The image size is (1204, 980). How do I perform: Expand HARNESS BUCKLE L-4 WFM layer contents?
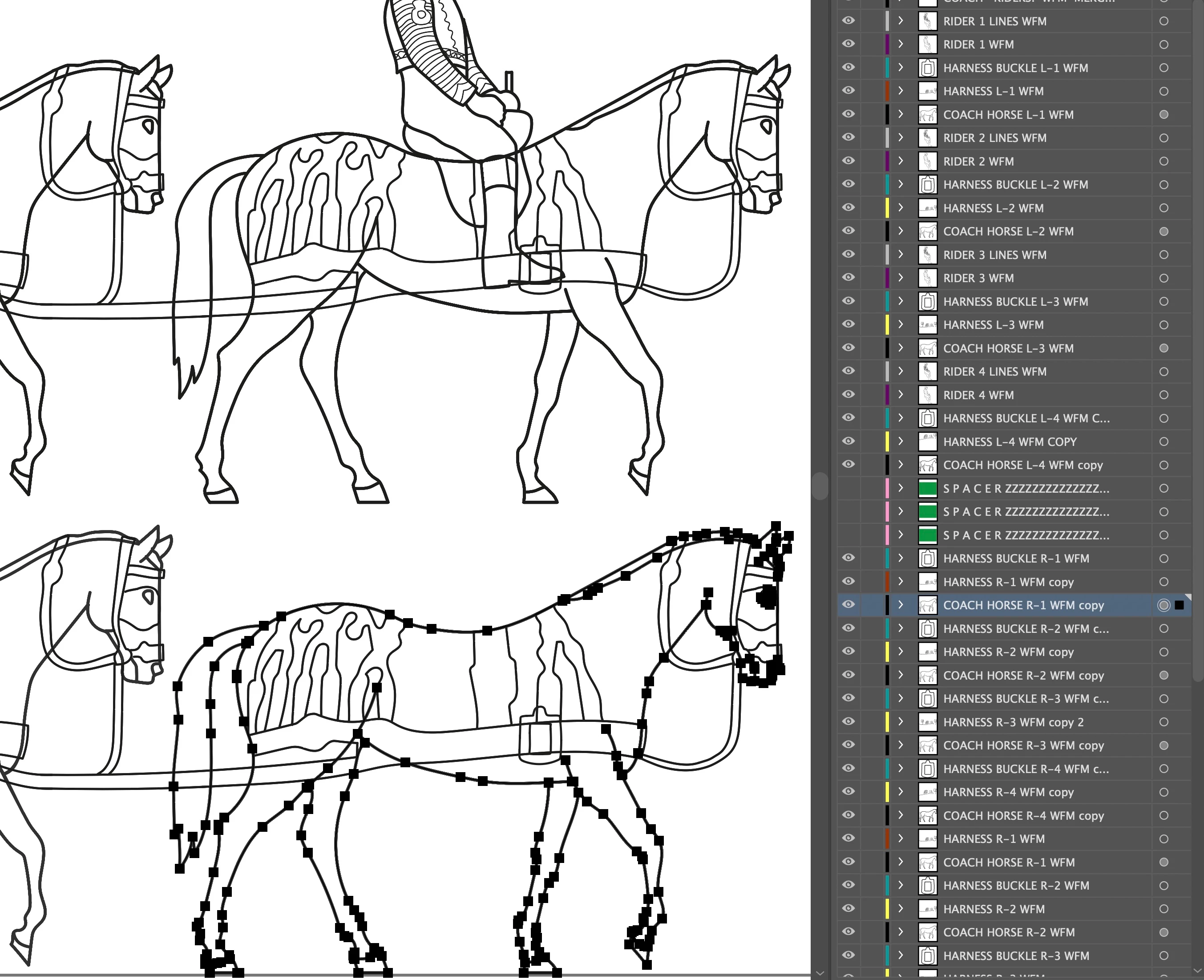click(901, 418)
